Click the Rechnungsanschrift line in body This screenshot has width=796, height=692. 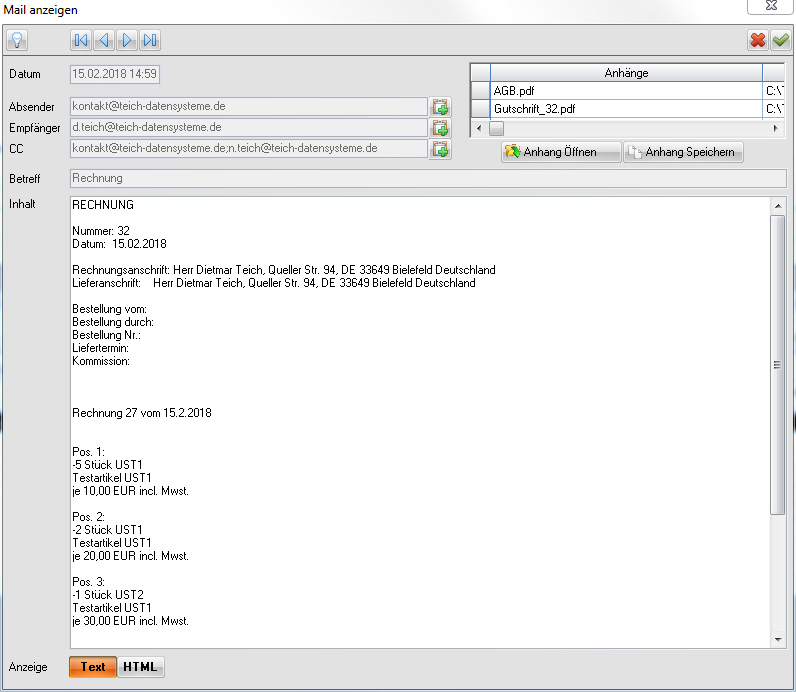[284, 270]
